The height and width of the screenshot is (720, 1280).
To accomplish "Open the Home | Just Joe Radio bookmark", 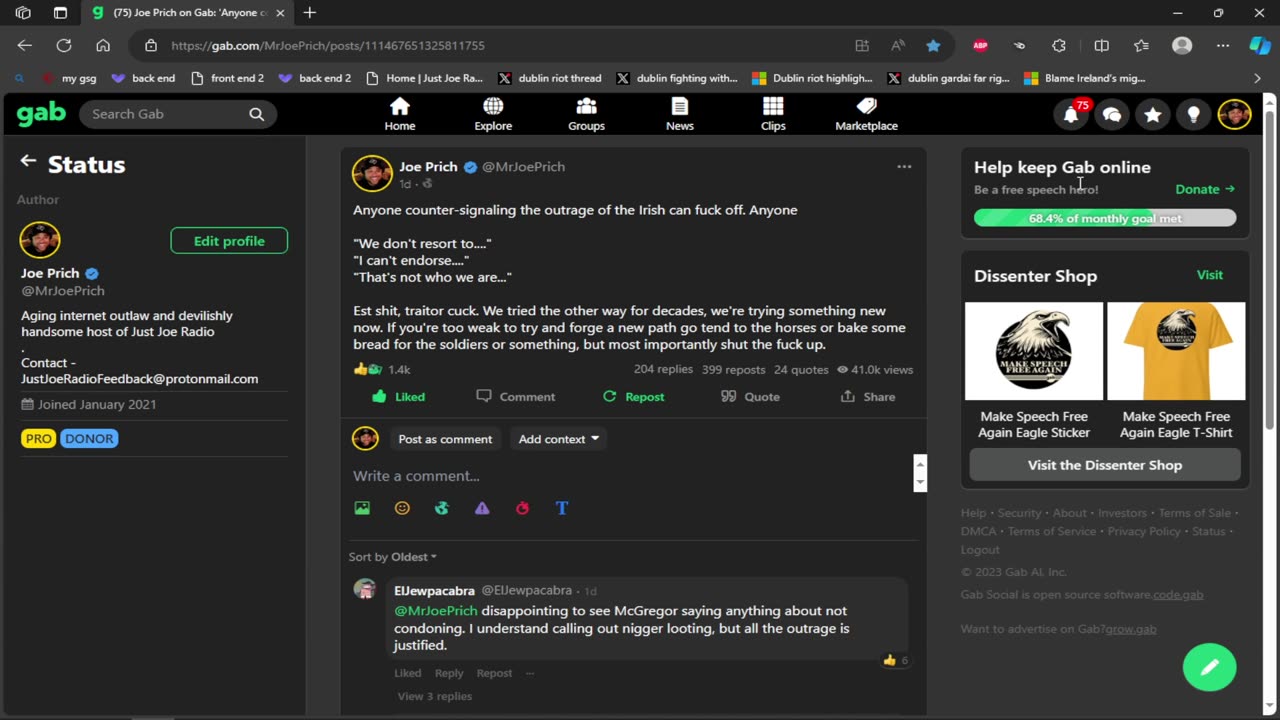I will (425, 78).
